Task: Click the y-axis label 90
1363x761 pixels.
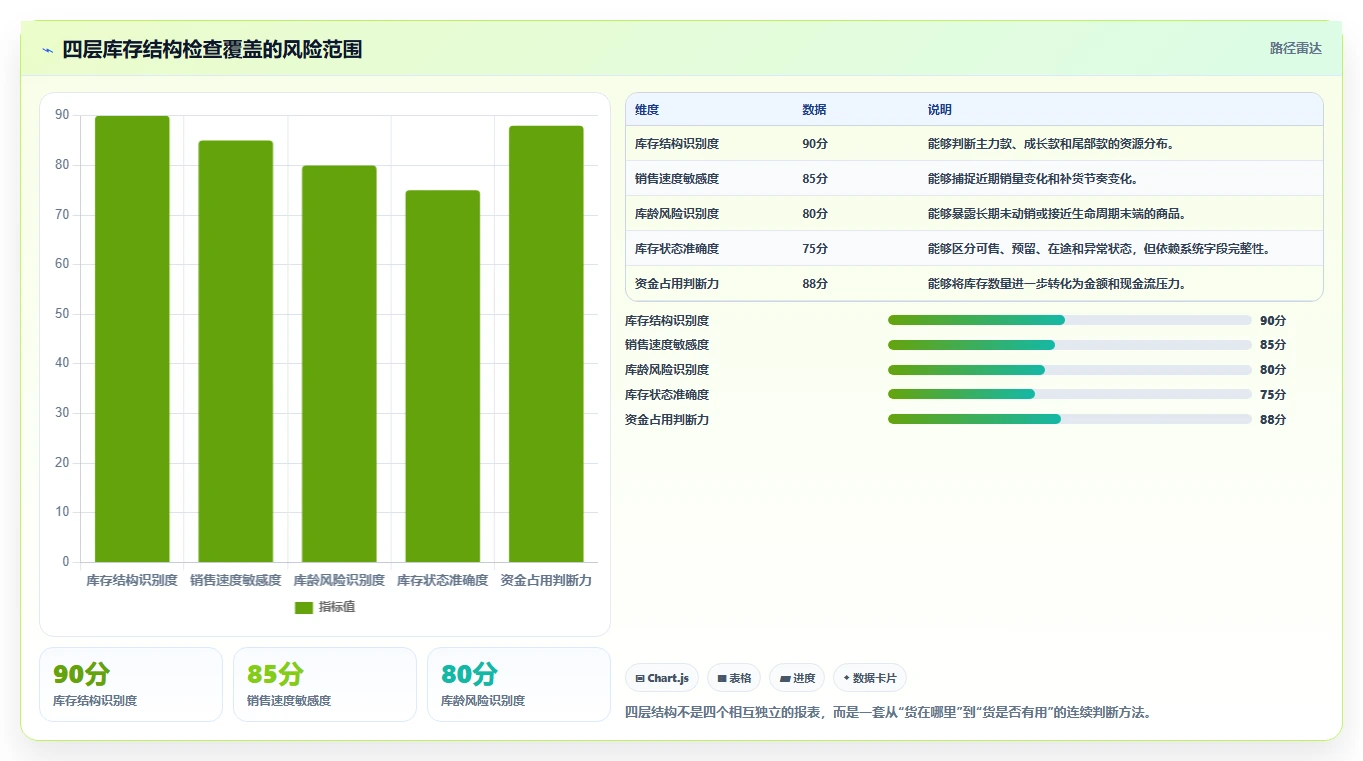Action: click(62, 115)
